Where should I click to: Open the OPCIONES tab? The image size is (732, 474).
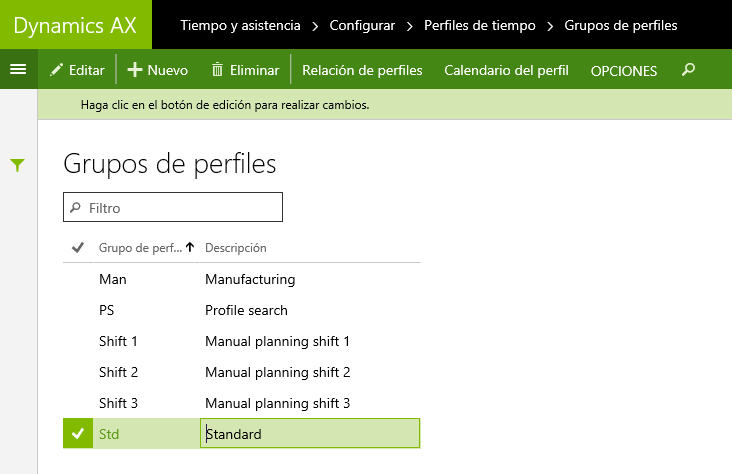(624, 71)
